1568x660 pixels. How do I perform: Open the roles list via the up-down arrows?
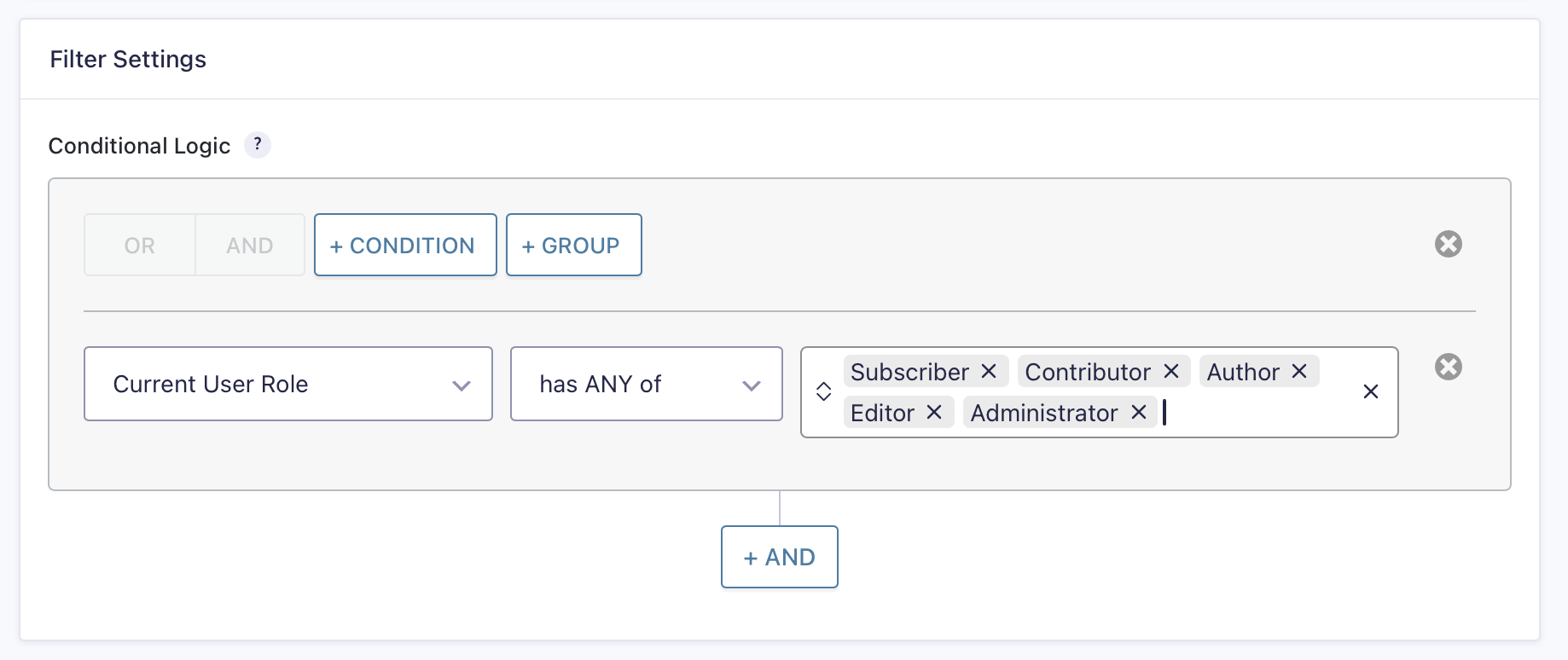pyautogui.click(x=823, y=391)
